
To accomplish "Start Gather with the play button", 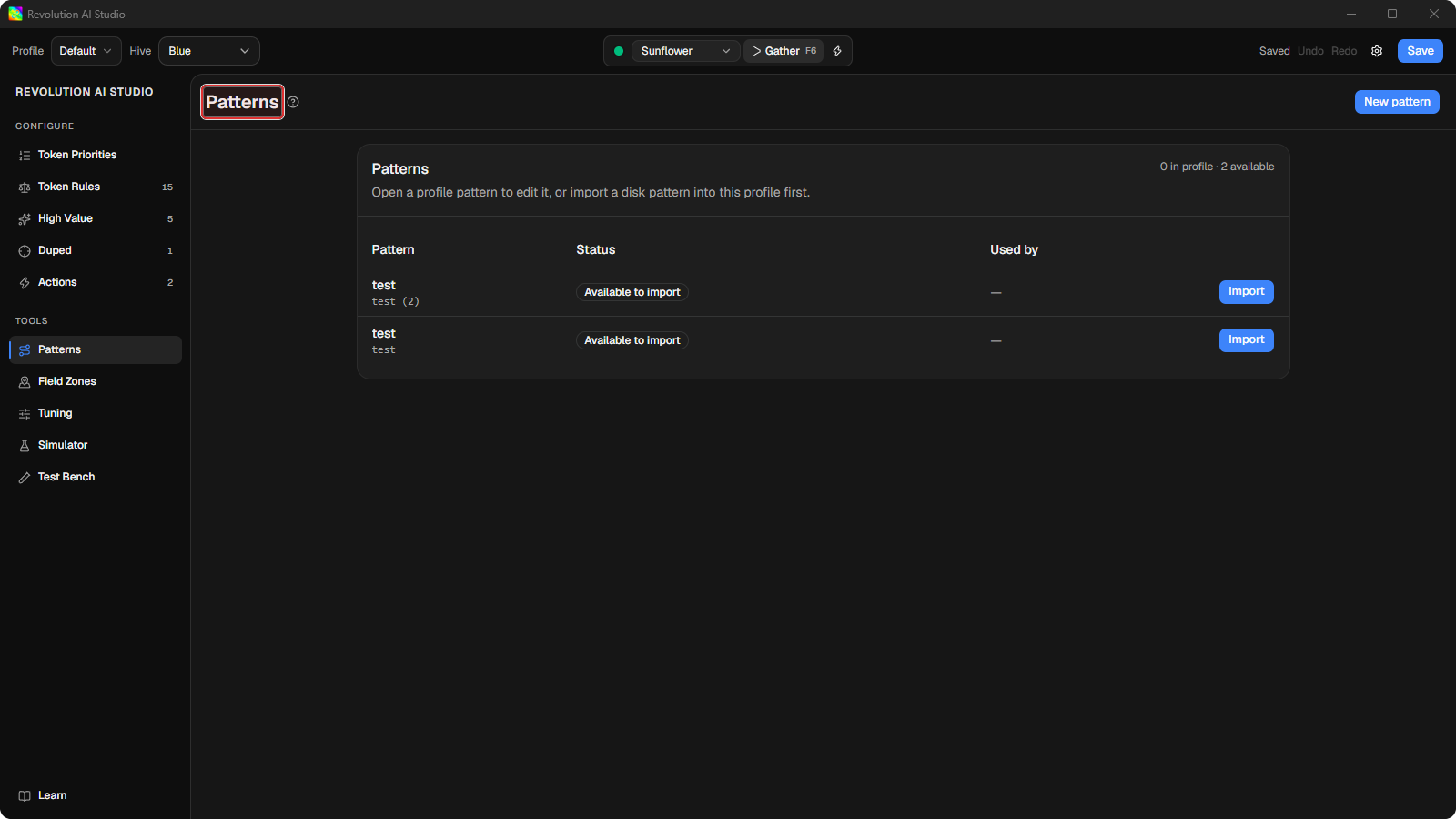I will [x=784, y=51].
